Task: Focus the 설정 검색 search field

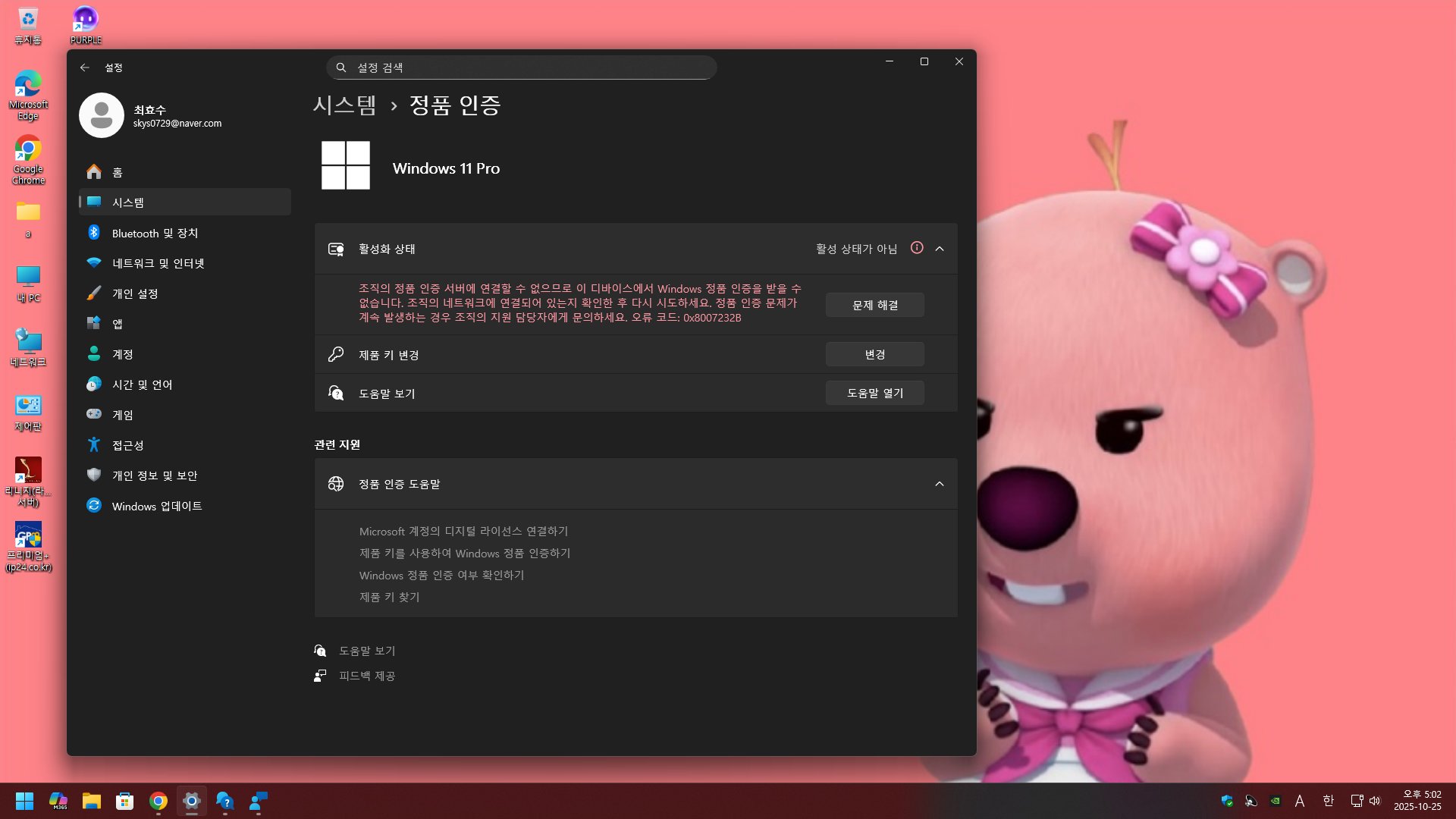Action: pyautogui.click(x=522, y=67)
